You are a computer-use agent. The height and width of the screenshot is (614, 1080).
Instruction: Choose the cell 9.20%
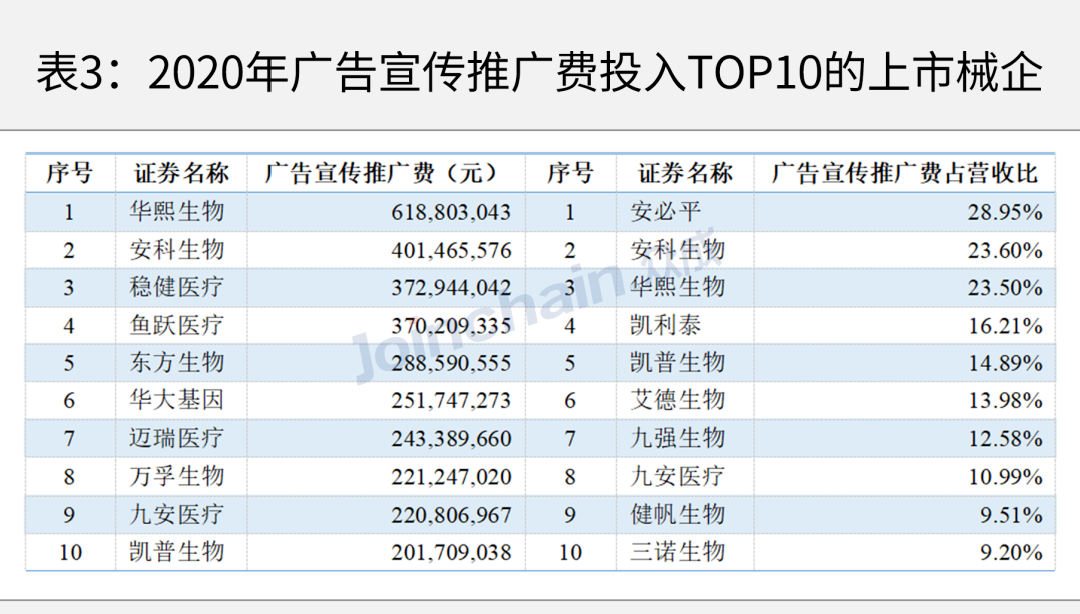point(1011,553)
